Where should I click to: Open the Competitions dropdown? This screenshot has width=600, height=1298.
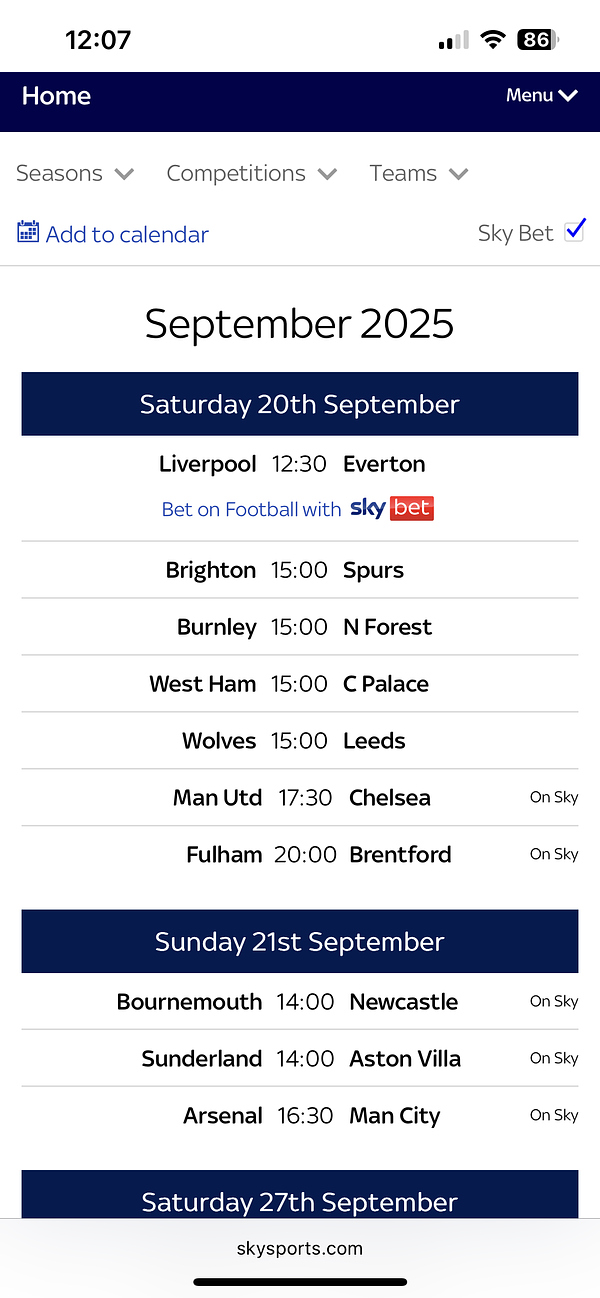point(251,174)
